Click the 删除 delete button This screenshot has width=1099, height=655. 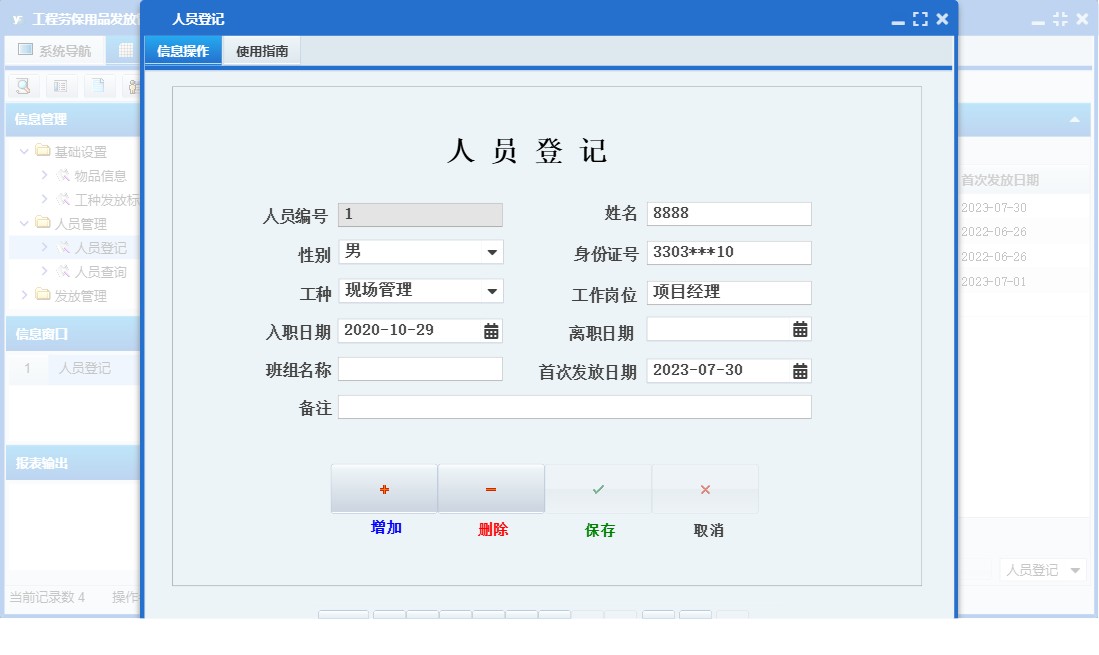tap(491, 488)
